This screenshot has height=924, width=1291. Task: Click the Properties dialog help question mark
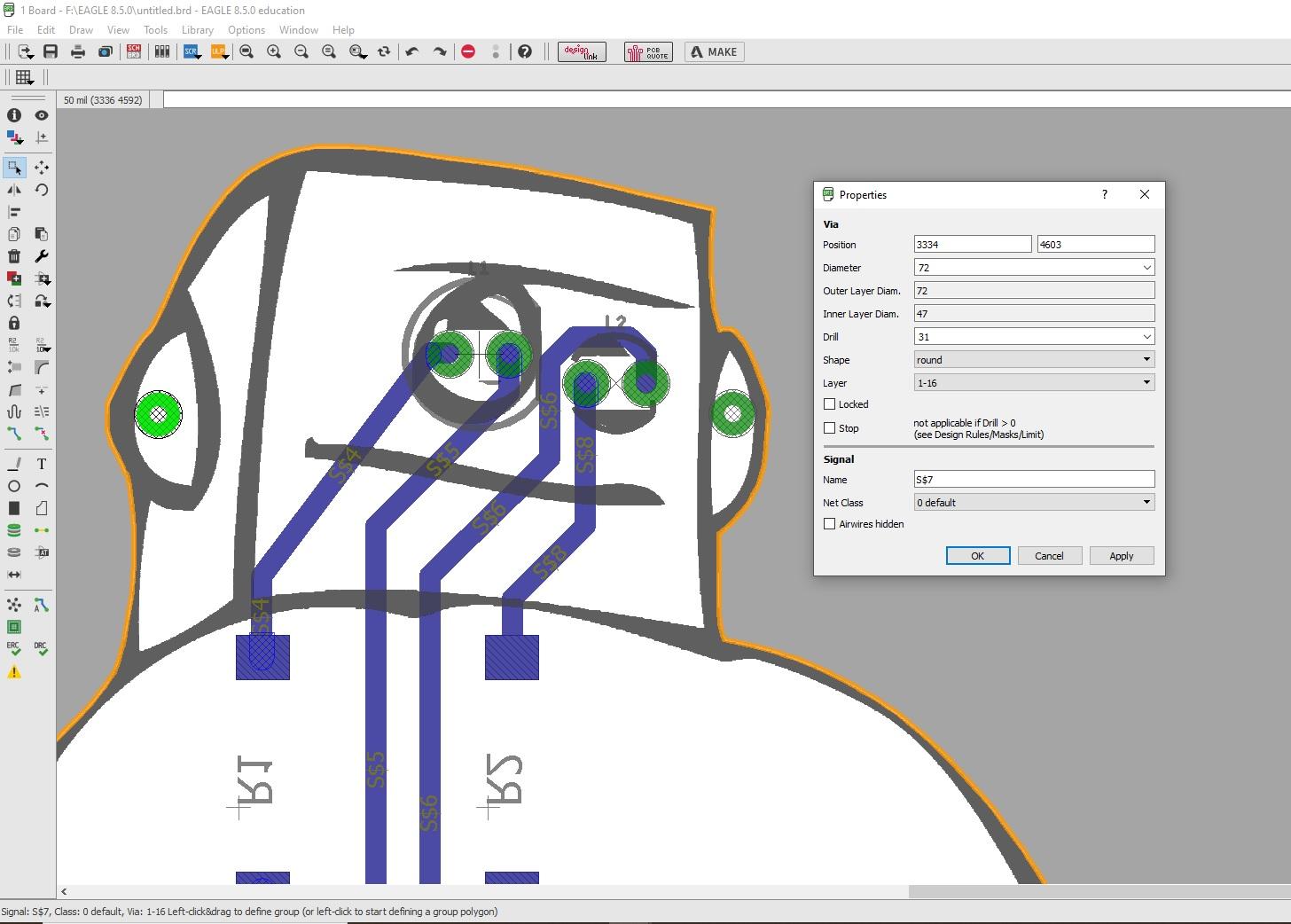point(1105,194)
